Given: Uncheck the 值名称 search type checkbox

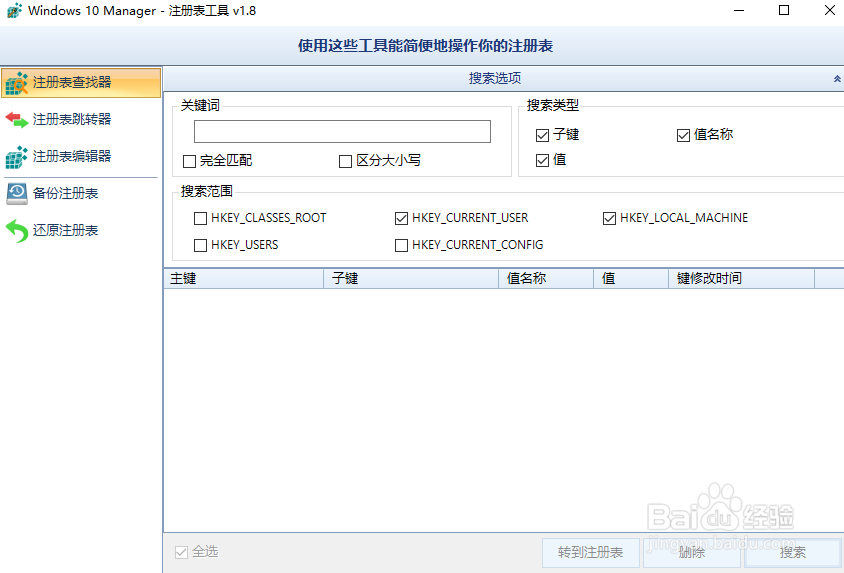Looking at the screenshot, I should (683, 135).
